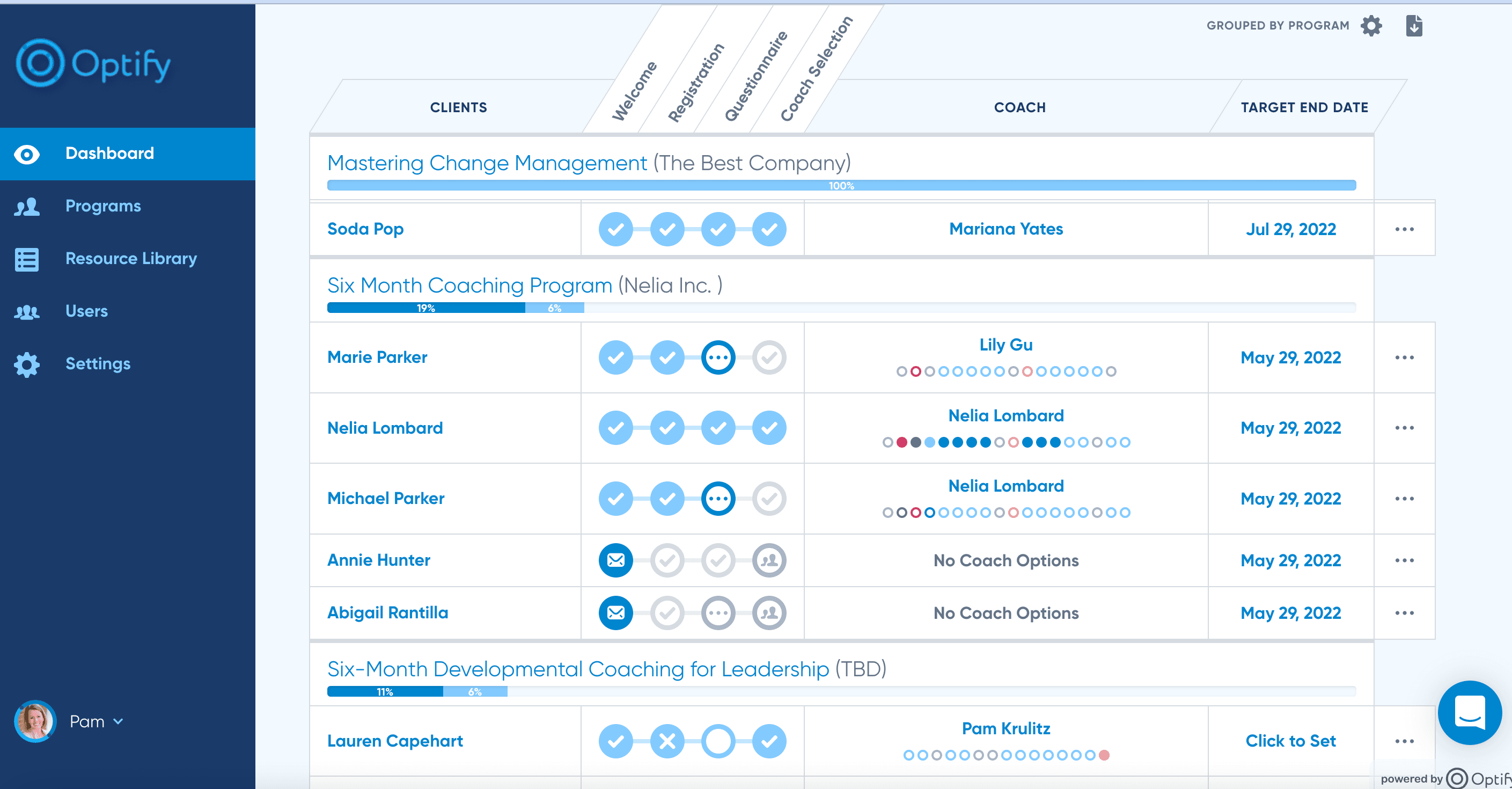Screen dimensions: 1512x789
Task: Expand the Pam user menu chevron
Action: pos(118,721)
